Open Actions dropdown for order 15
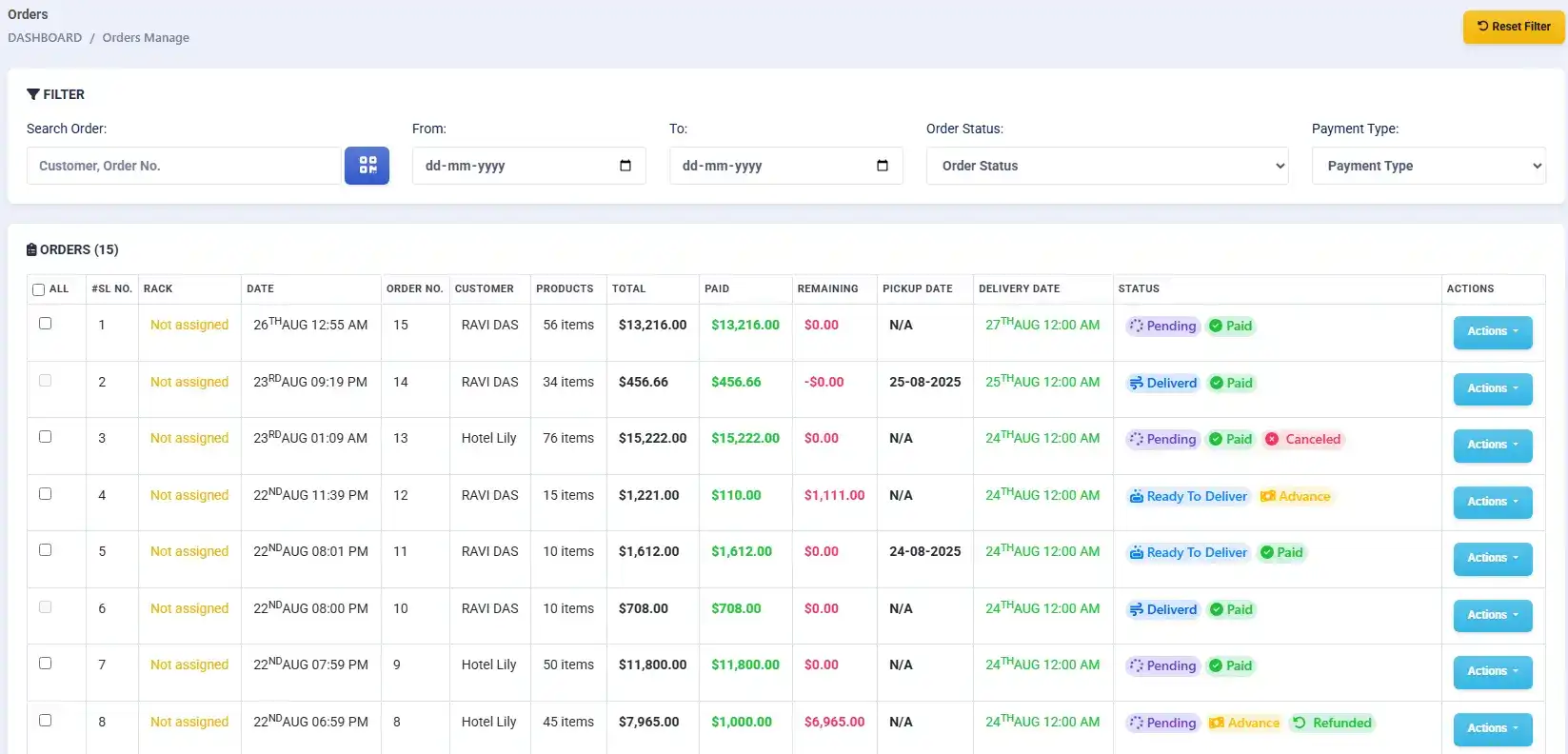Viewport: 1568px width, 754px height. tap(1492, 332)
